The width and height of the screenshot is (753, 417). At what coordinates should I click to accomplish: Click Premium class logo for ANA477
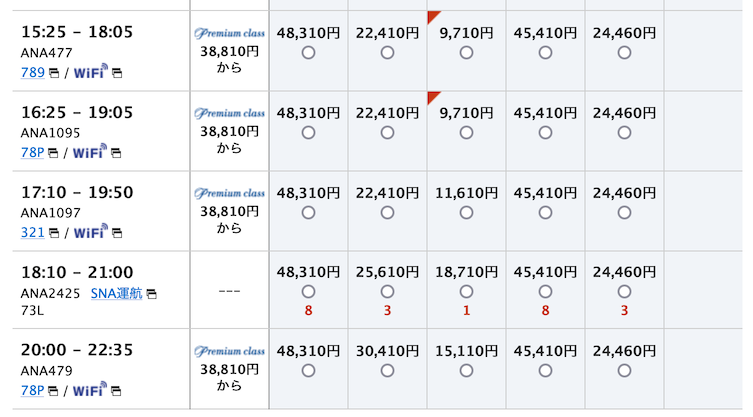point(230,33)
